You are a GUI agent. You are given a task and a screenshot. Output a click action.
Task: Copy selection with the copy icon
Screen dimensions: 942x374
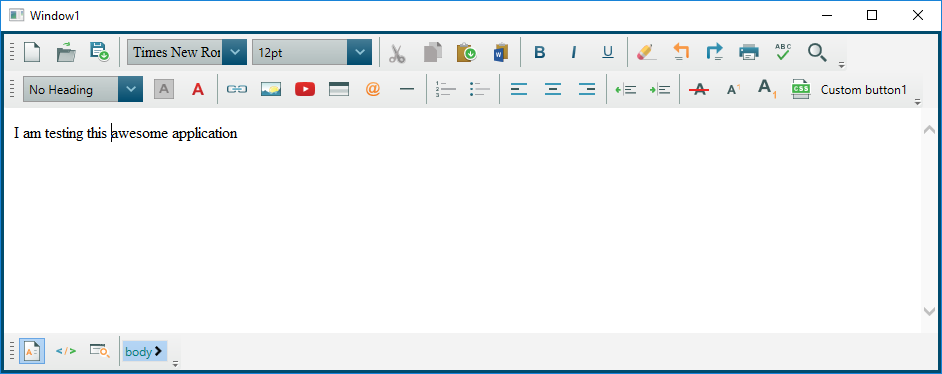point(433,53)
